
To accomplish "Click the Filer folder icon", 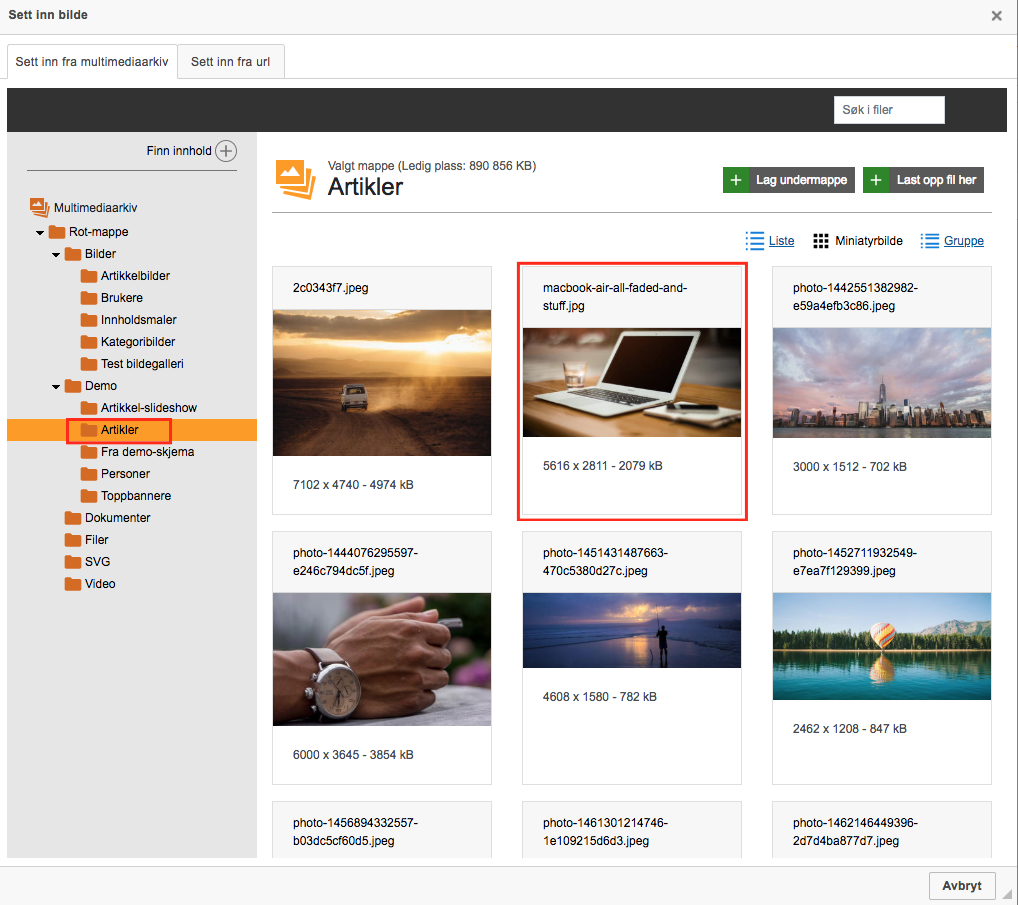I will [x=73, y=540].
